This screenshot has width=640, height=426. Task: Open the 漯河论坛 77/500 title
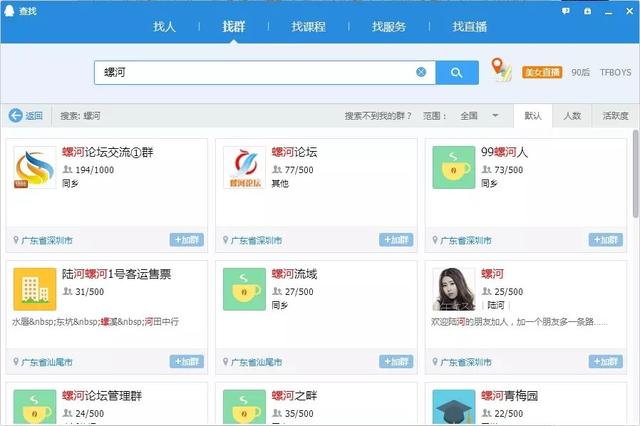(294, 152)
